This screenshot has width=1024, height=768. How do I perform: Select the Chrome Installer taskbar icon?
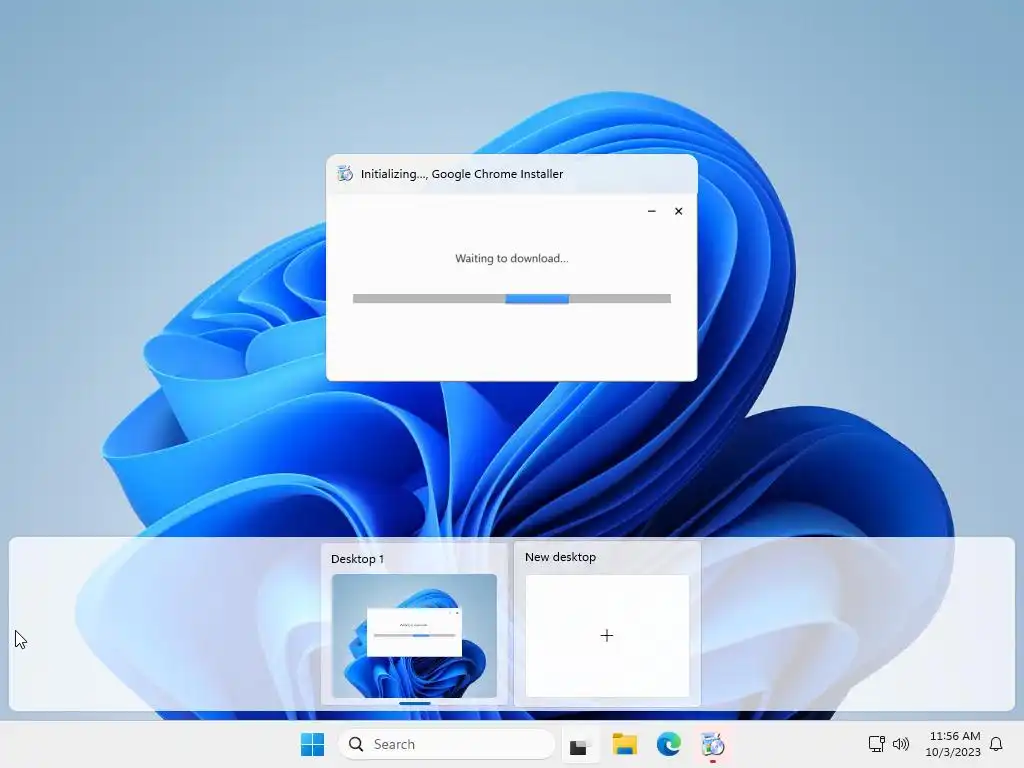(712, 744)
